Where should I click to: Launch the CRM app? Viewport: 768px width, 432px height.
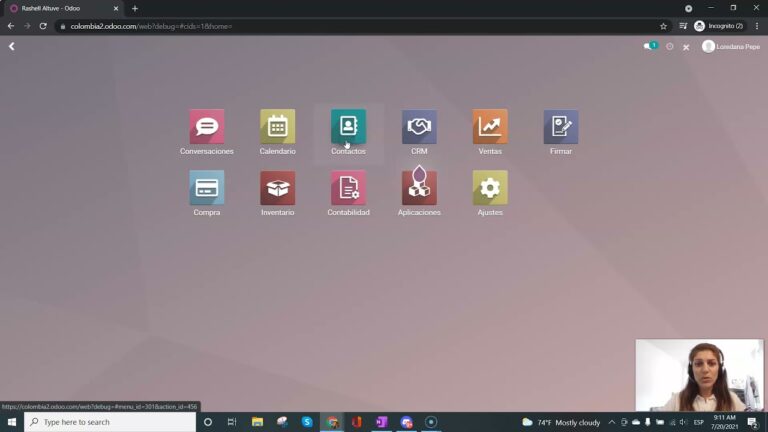(x=419, y=126)
